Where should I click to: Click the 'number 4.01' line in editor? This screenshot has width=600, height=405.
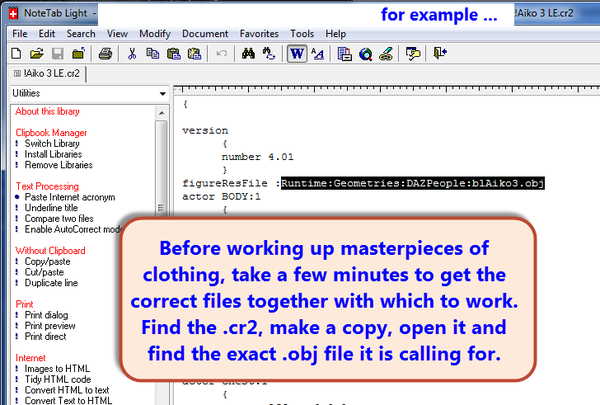258,157
